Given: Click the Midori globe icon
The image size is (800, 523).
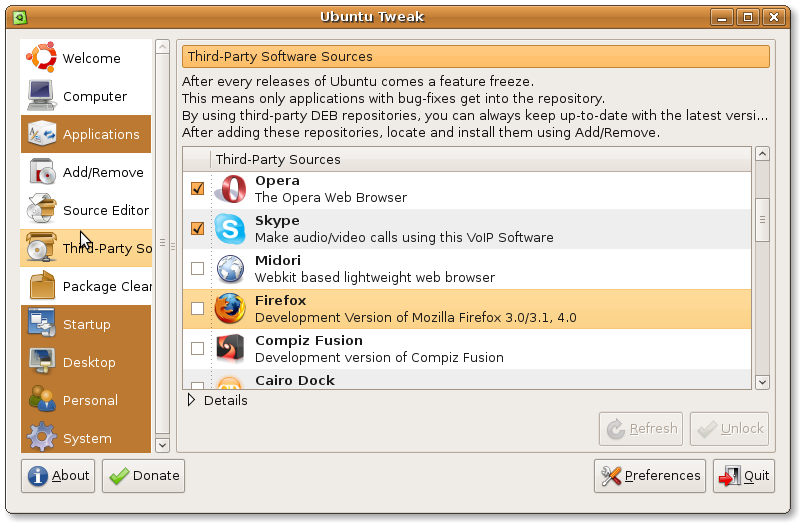Looking at the screenshot, I should point(231,269).
